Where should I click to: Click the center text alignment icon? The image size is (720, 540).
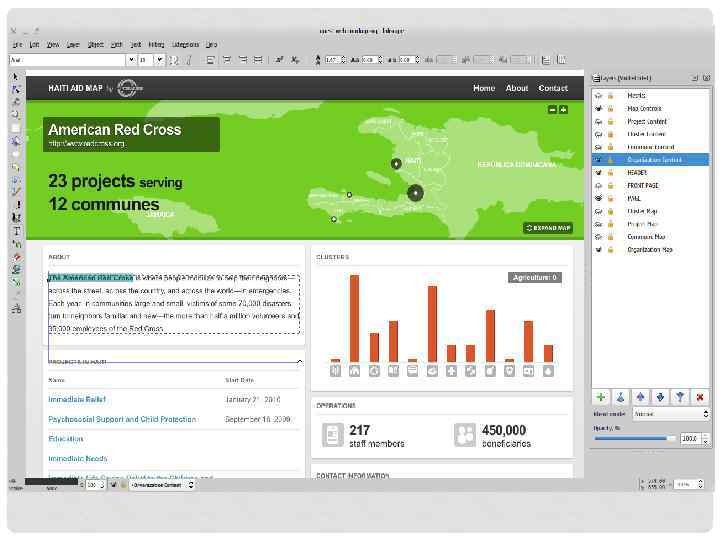pos(226,60)
